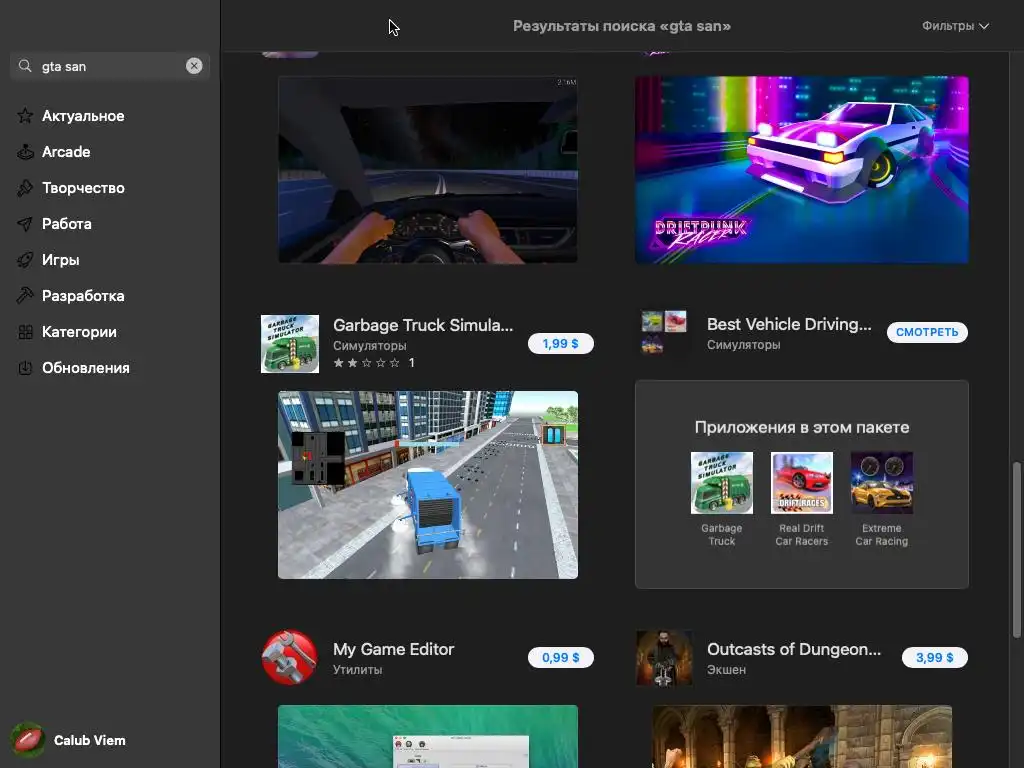The width and height of the screenshot is (1024, 768).
Task: Click the Творчество brush icon
Action: point(25,188)
